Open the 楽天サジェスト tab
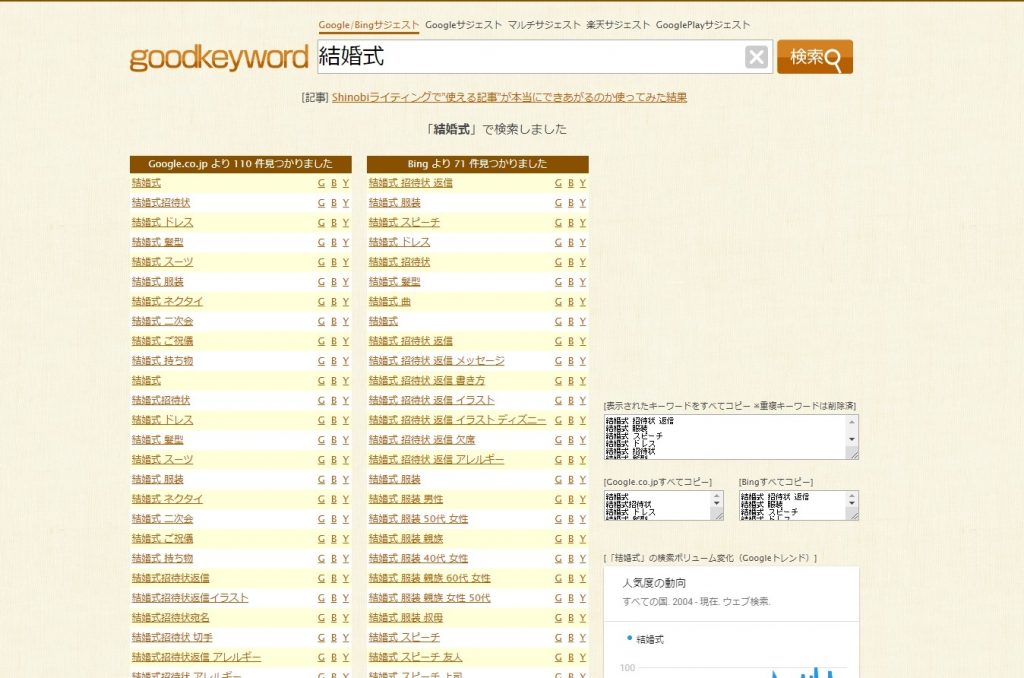 pos(618,25)
